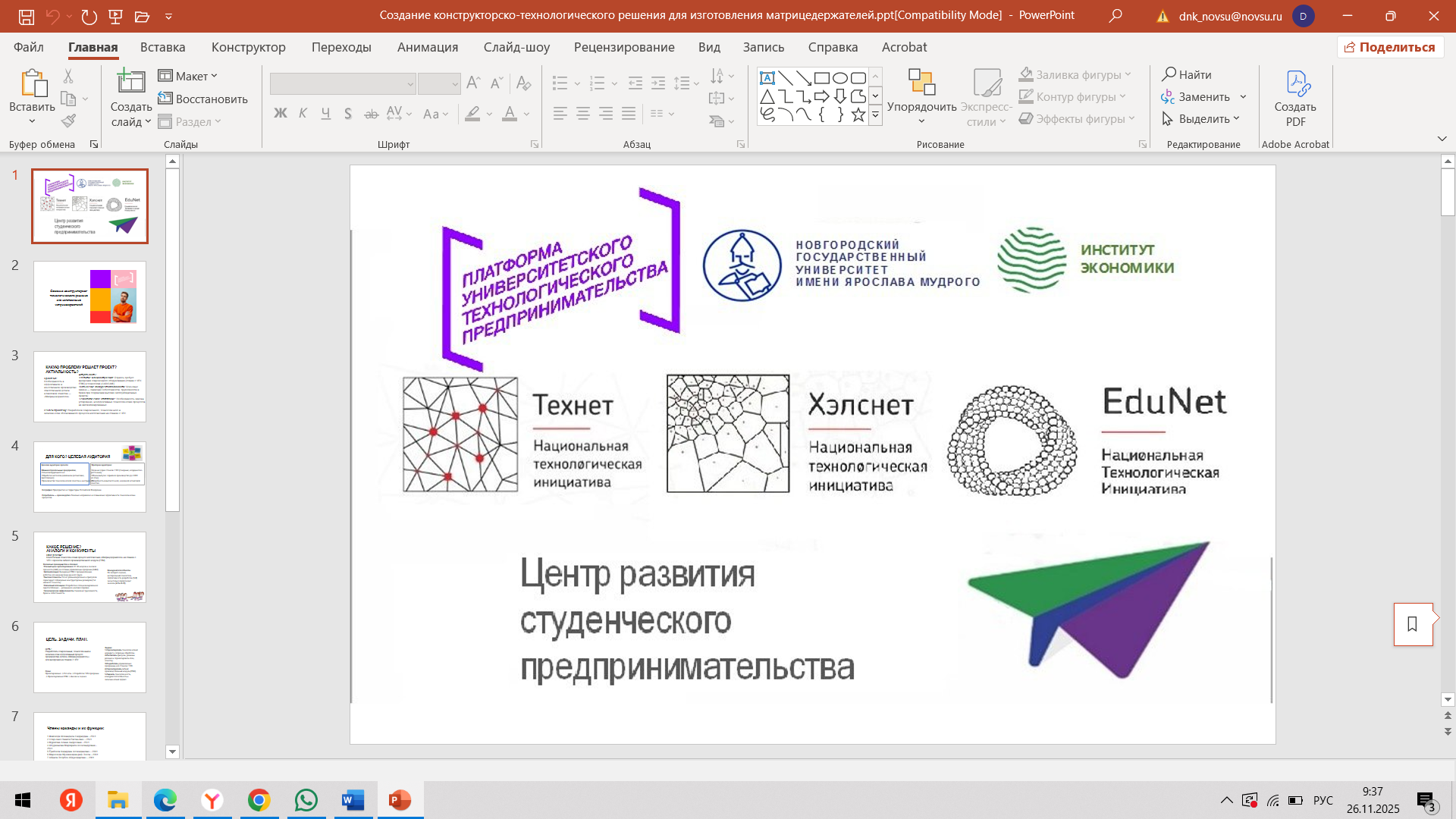
Task: Click the Create Slide icon
Action: point(130,82)
